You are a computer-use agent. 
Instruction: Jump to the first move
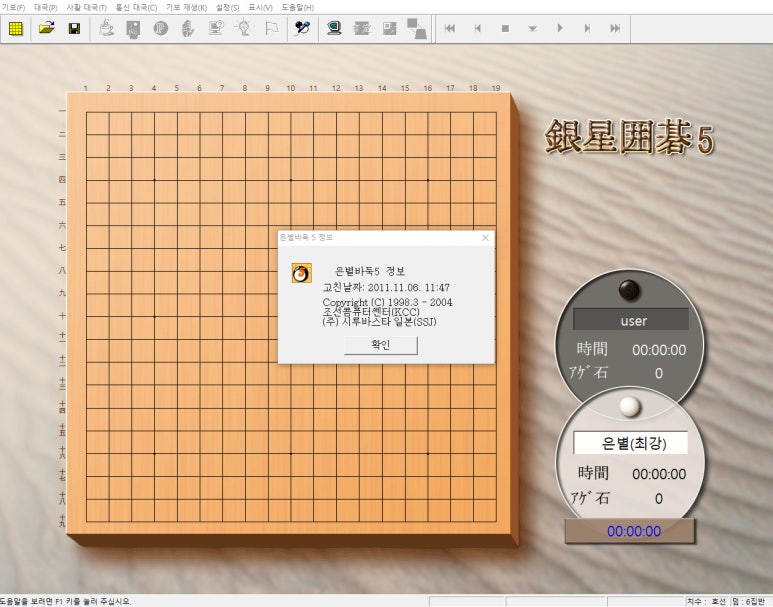pyautogui.click(x=450, y=28)
